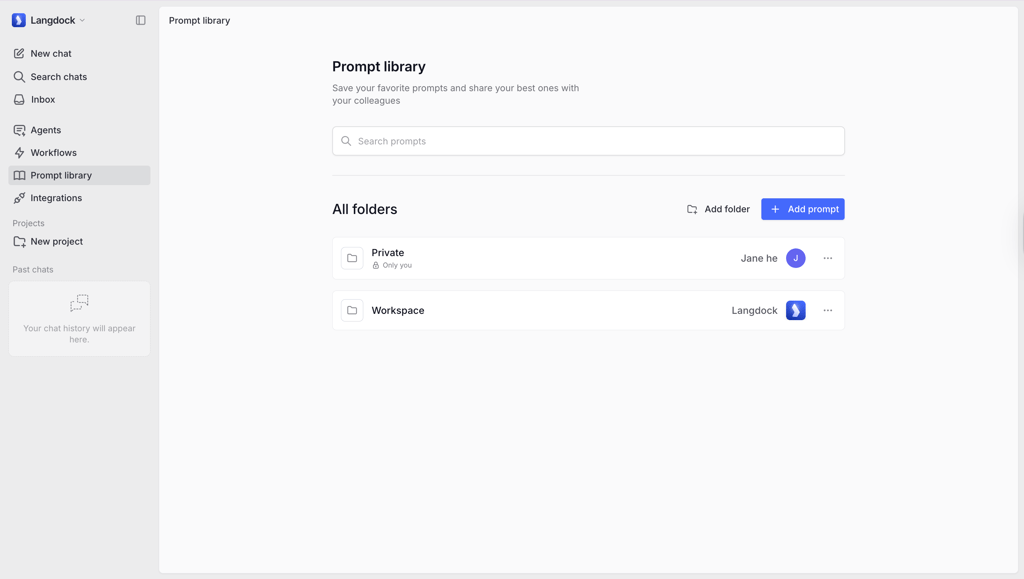The height and width of the screenshot is (579, 1024).
Task: Click the Prompt library book icon
Action: pos(19,175)
